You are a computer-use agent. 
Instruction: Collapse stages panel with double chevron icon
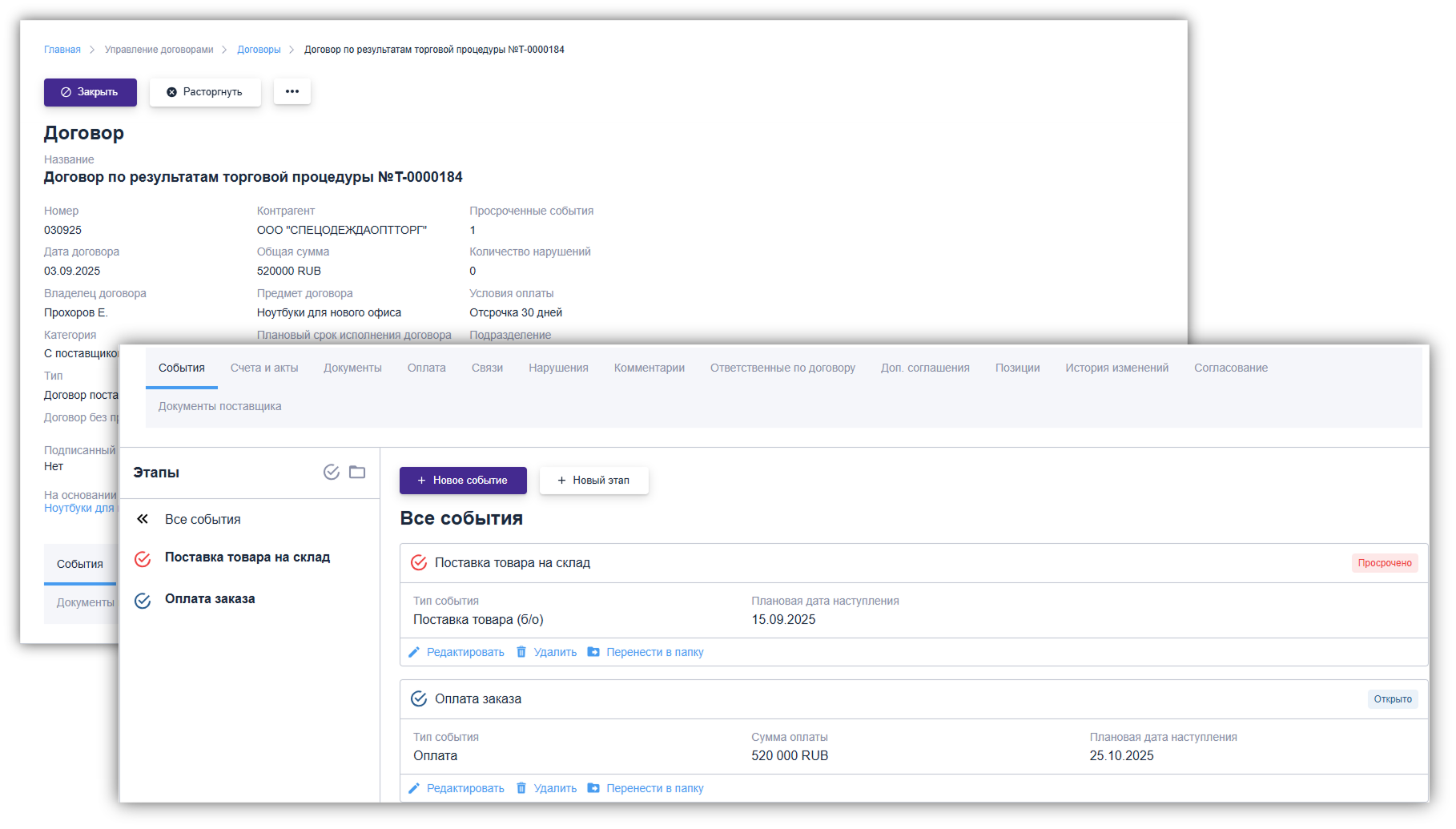pyautogui.click(x=143, y=519)
